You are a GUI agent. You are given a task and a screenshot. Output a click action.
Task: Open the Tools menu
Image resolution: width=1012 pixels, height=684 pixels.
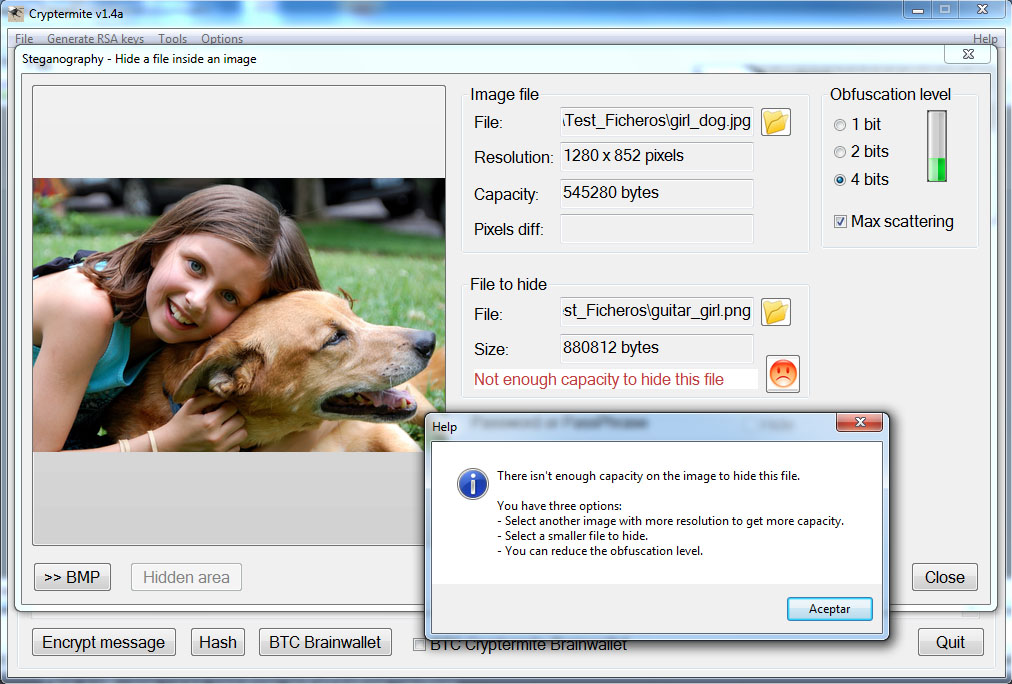(172, 39)
